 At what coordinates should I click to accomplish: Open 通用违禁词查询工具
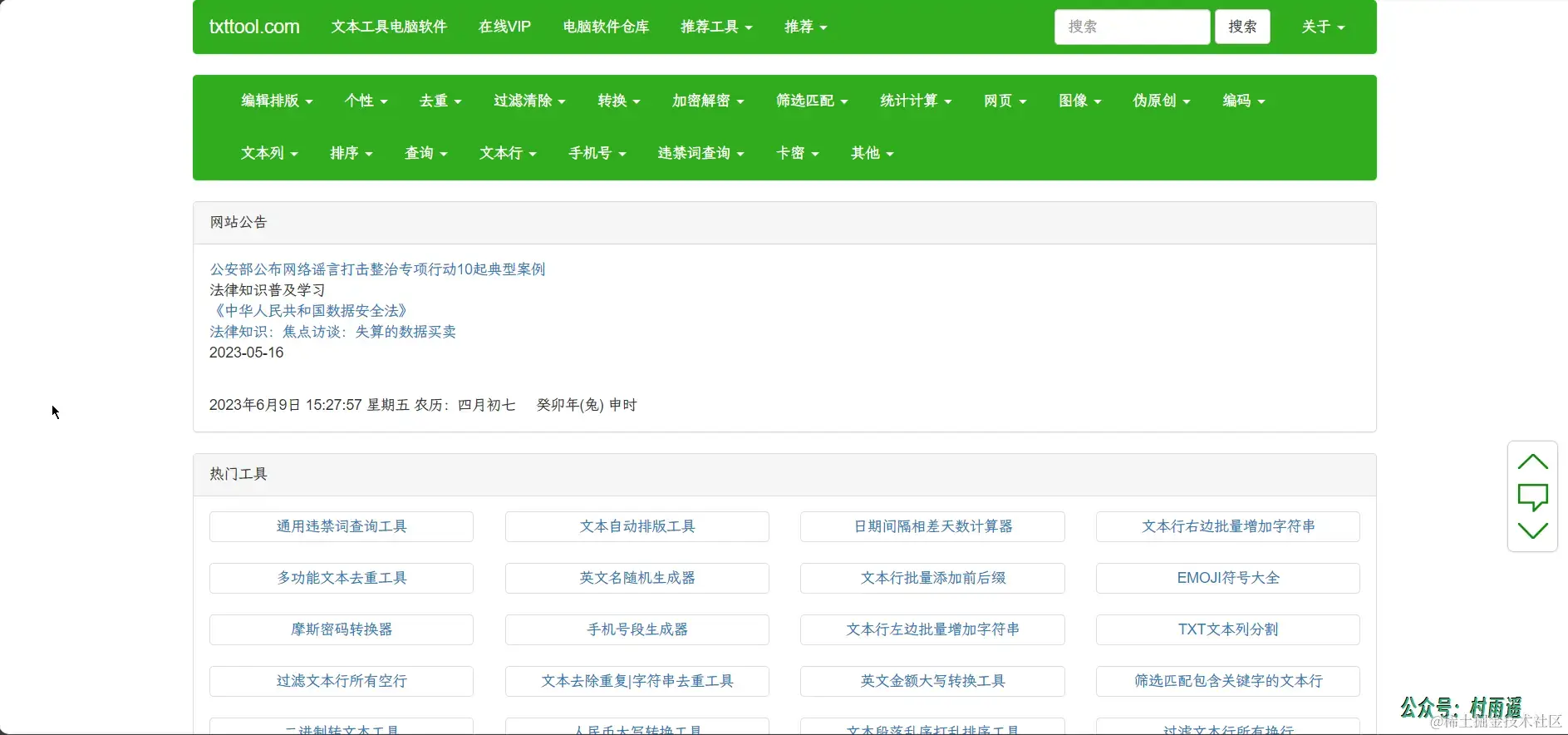342,526
